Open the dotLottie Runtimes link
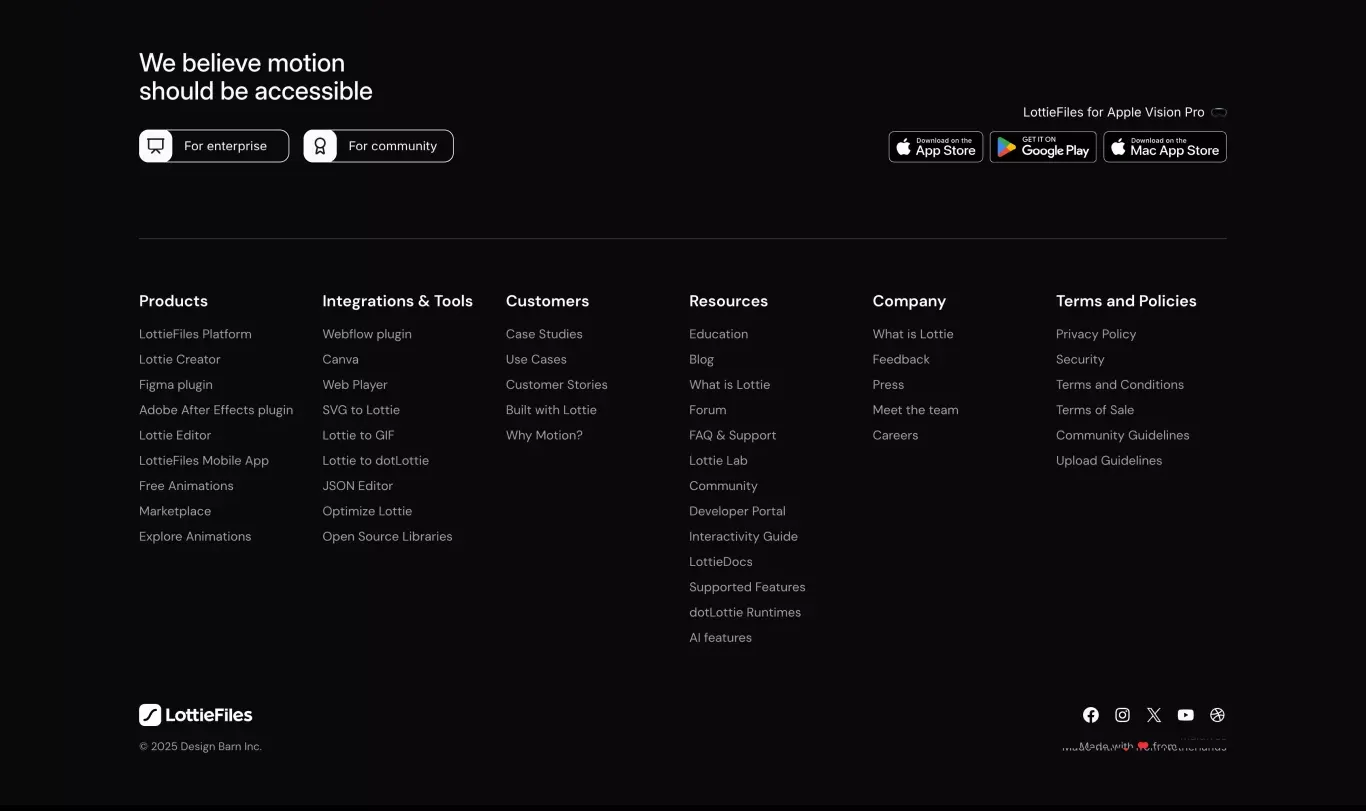This screenshot has height=811, width=1366. (745, 613)
